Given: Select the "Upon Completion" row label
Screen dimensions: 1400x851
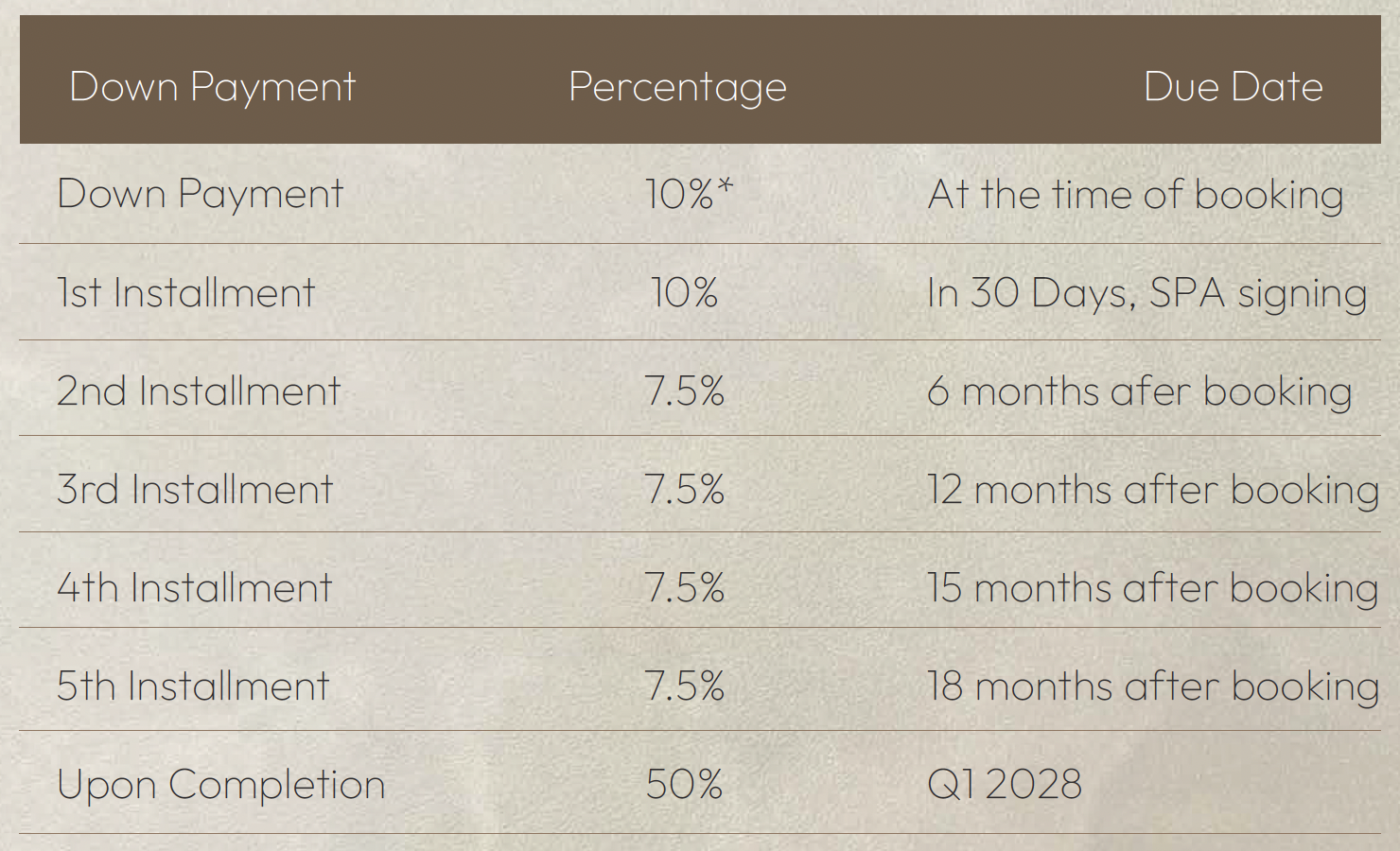Looking at the screenshot, I should pyautogui.click(x=220, y=785).
